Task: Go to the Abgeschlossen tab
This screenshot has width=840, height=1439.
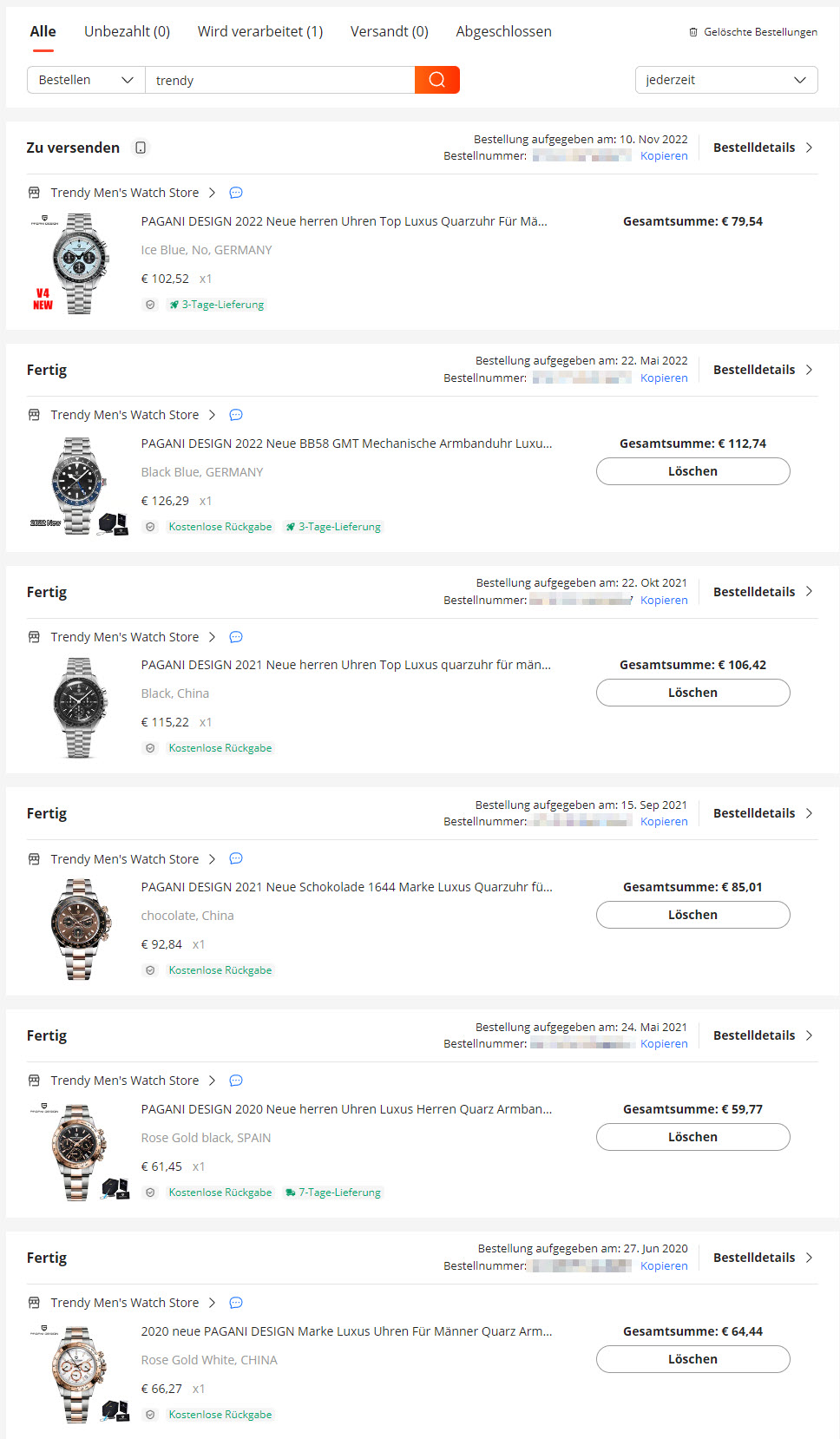Action: [x=503, y=31]
